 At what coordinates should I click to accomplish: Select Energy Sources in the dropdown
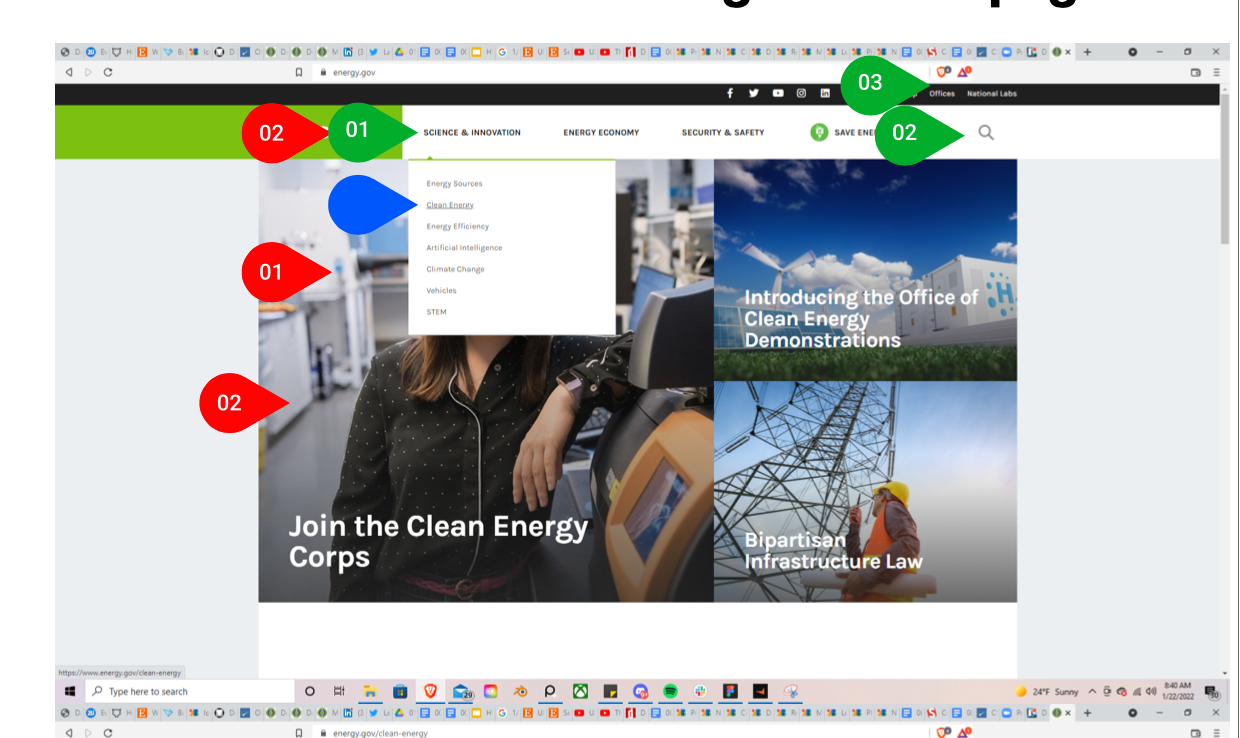454,184
